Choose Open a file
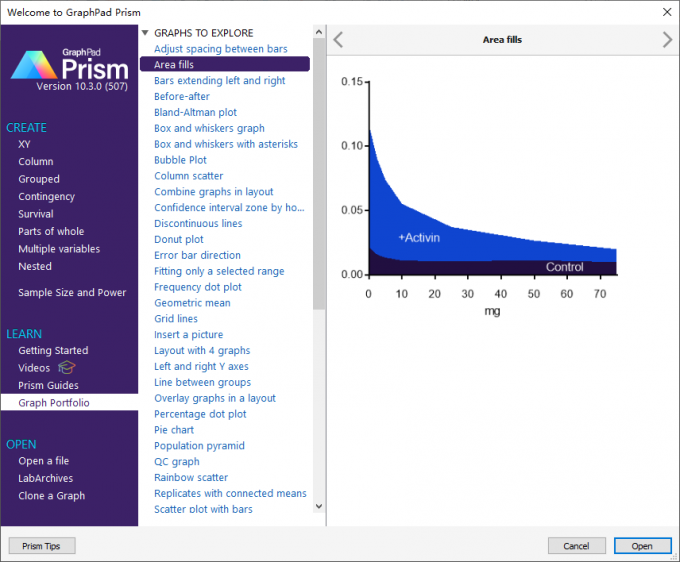680x562 pixels. 43,461
